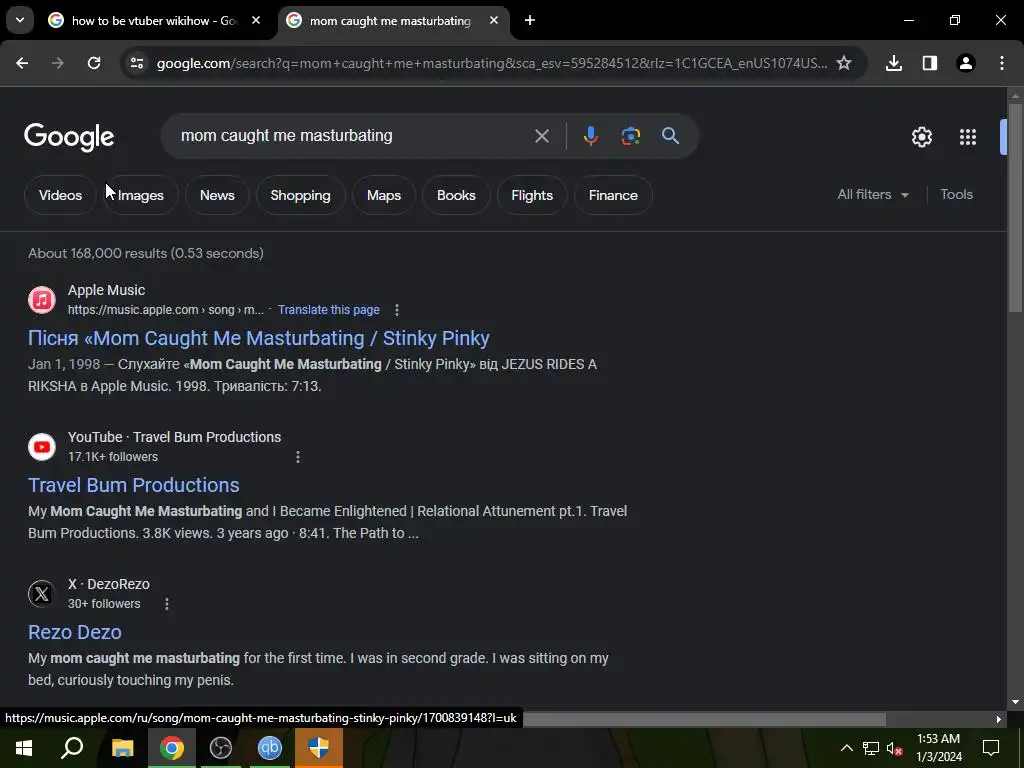
Task: Select the Images filter
Action: click(140, 195)
